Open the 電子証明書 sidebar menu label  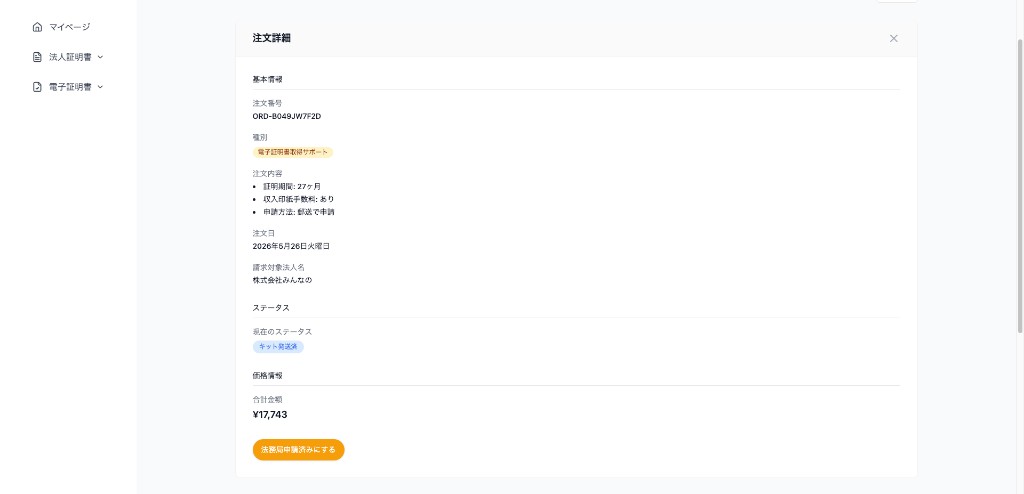point(70,87)
